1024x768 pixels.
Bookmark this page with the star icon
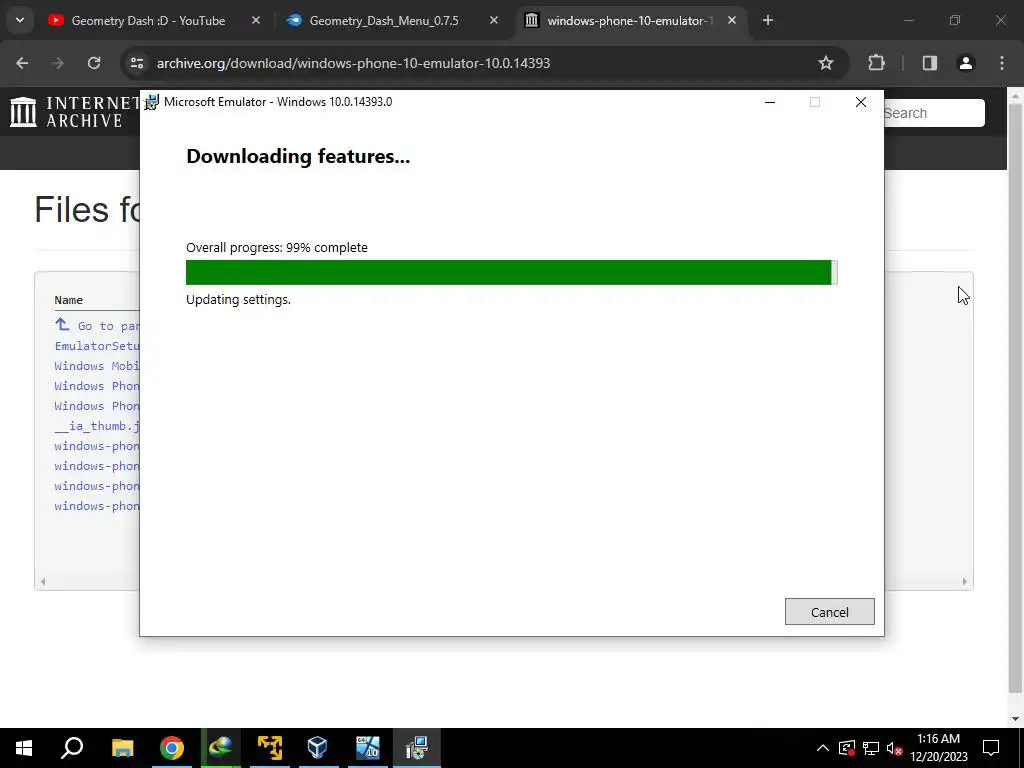coord(826,63)
